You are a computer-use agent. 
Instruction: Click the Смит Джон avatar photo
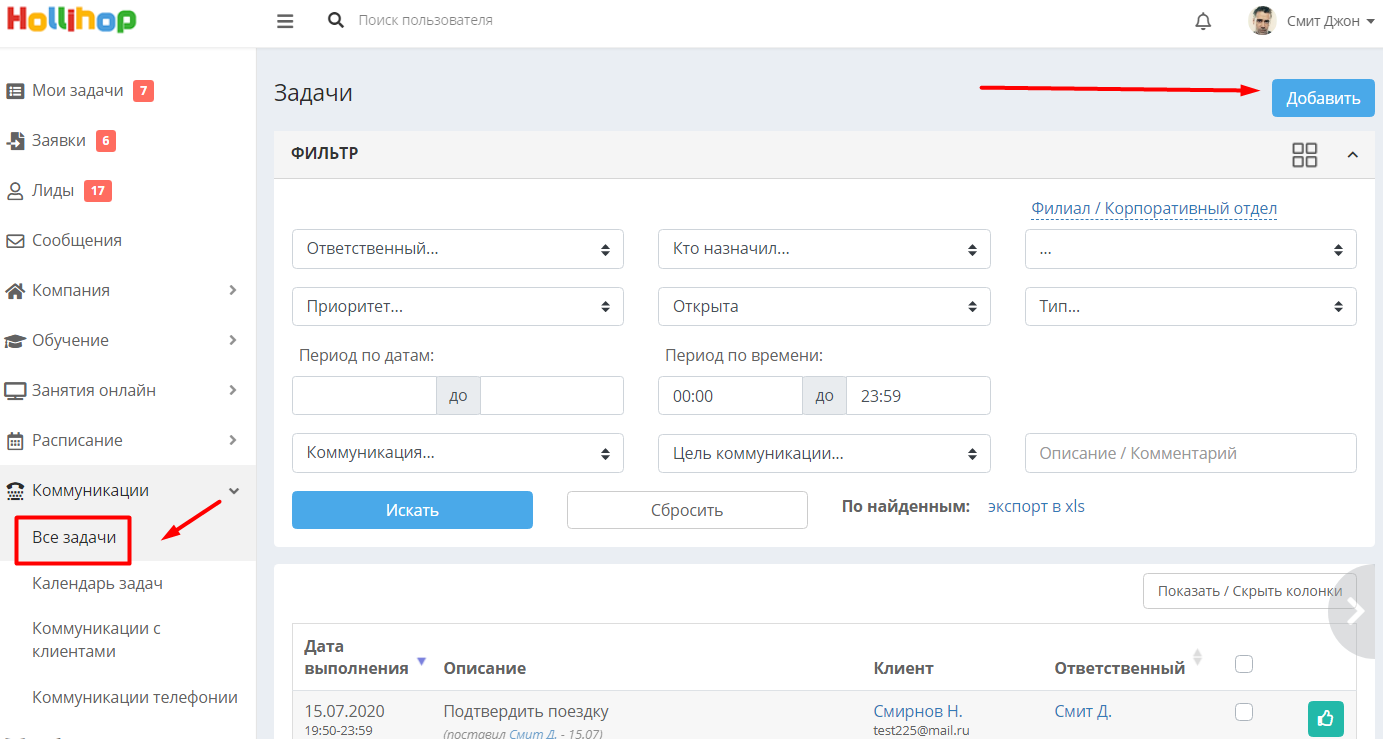point(1262,21)
